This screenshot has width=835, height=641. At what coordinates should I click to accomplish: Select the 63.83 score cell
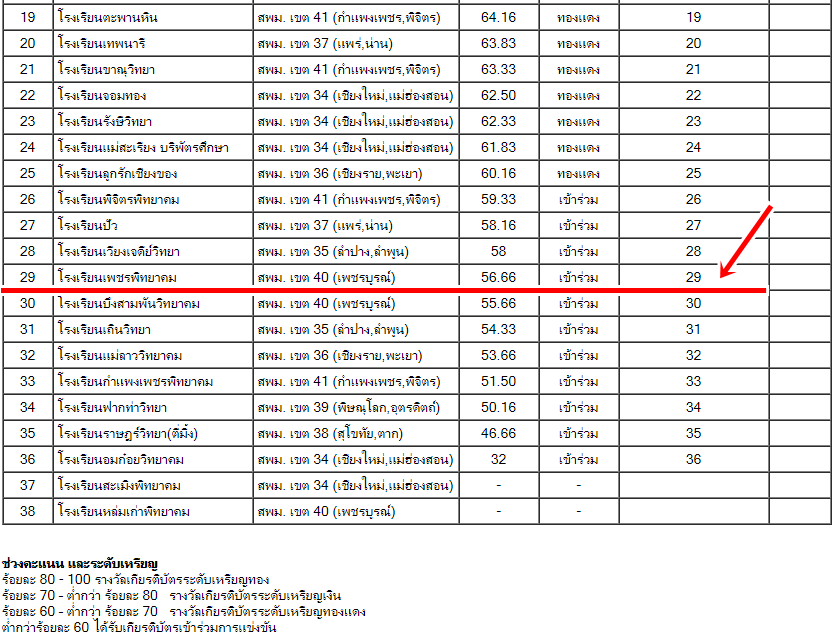[498, 43]
